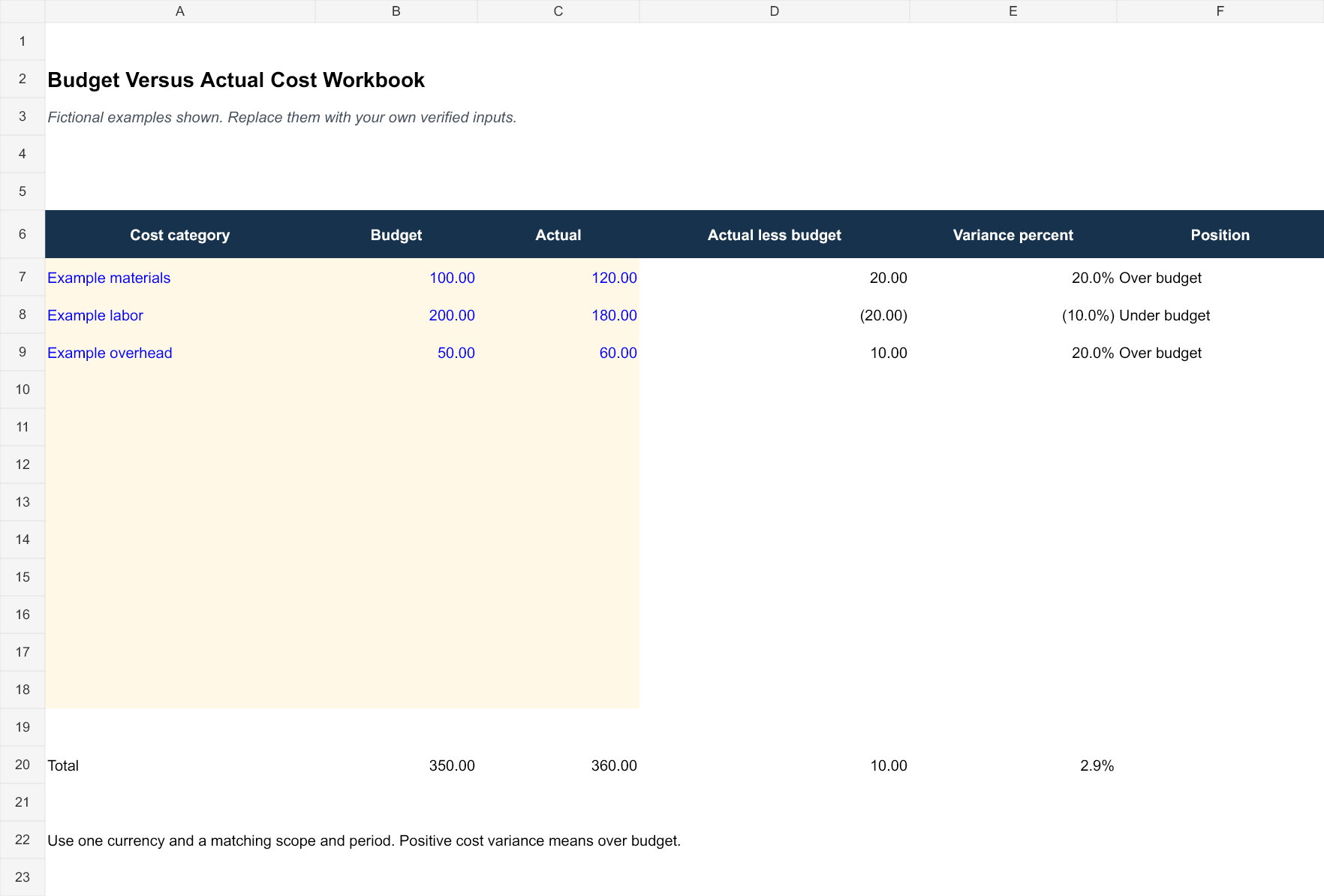Select the negative variance (20.00)

pyautogui.click(x=775, y=314)
